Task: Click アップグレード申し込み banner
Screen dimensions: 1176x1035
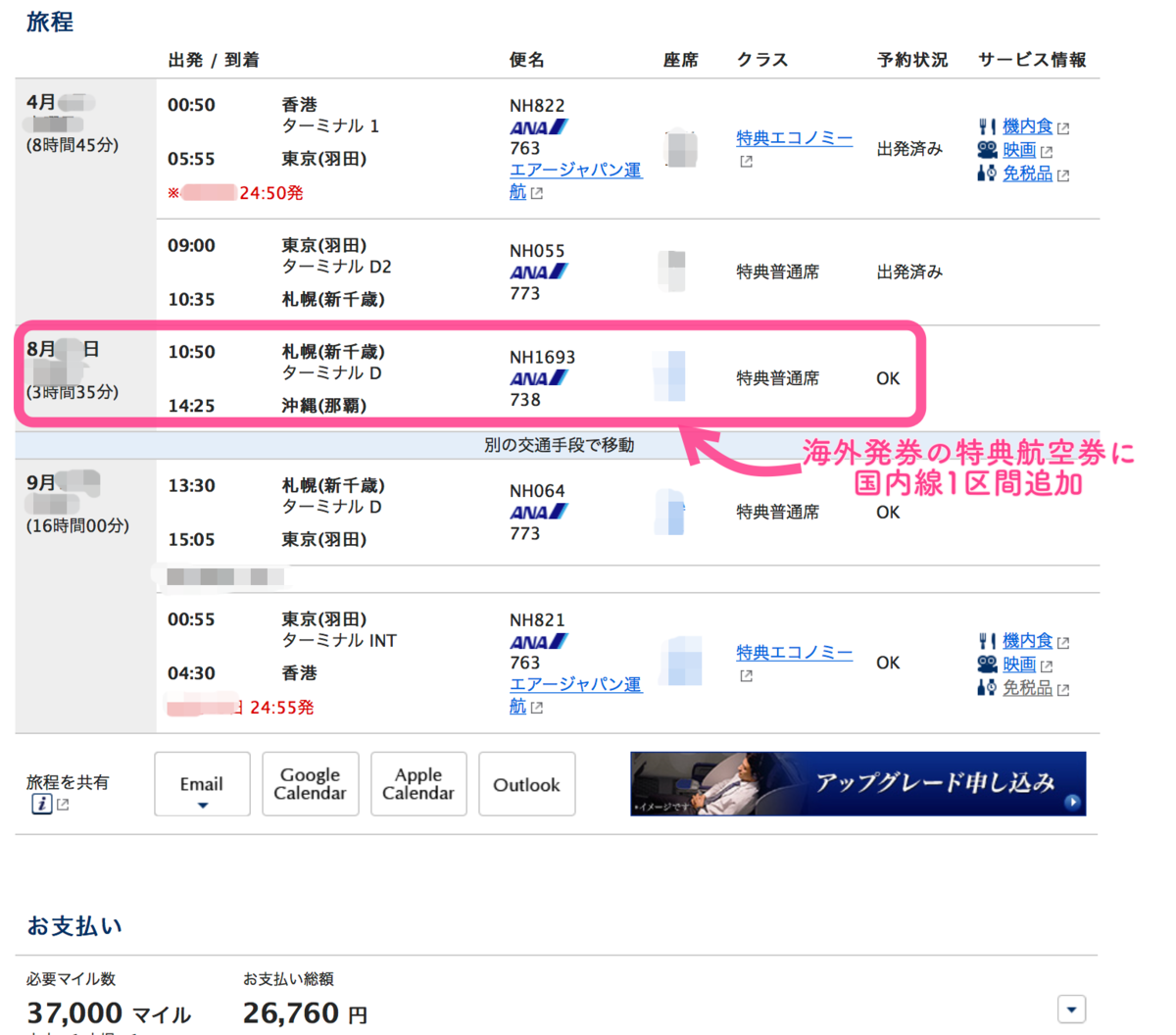Action: click(857, 784)
